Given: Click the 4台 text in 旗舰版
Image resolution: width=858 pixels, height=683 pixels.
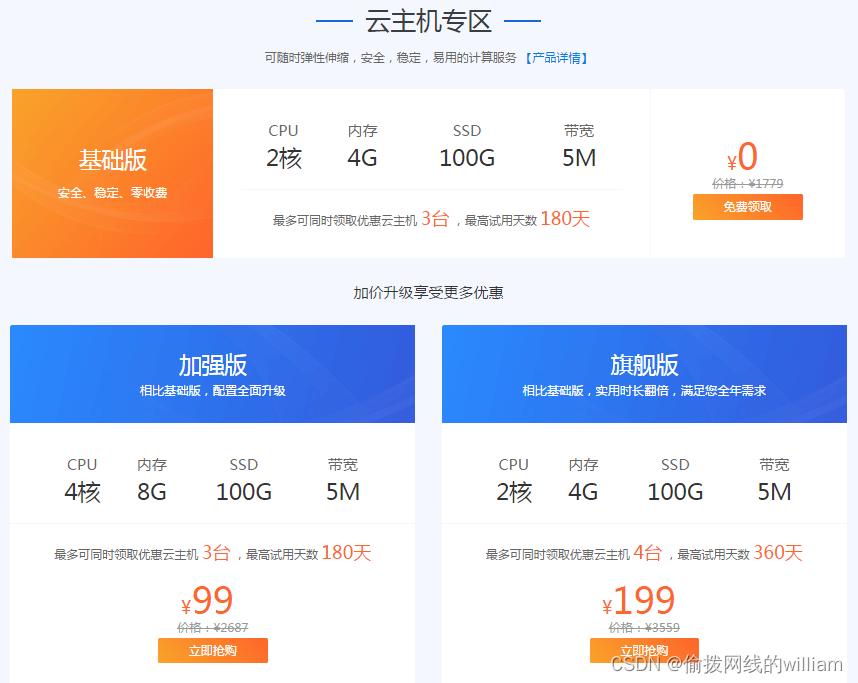Looking at the screenshot, I should (648, 553).
